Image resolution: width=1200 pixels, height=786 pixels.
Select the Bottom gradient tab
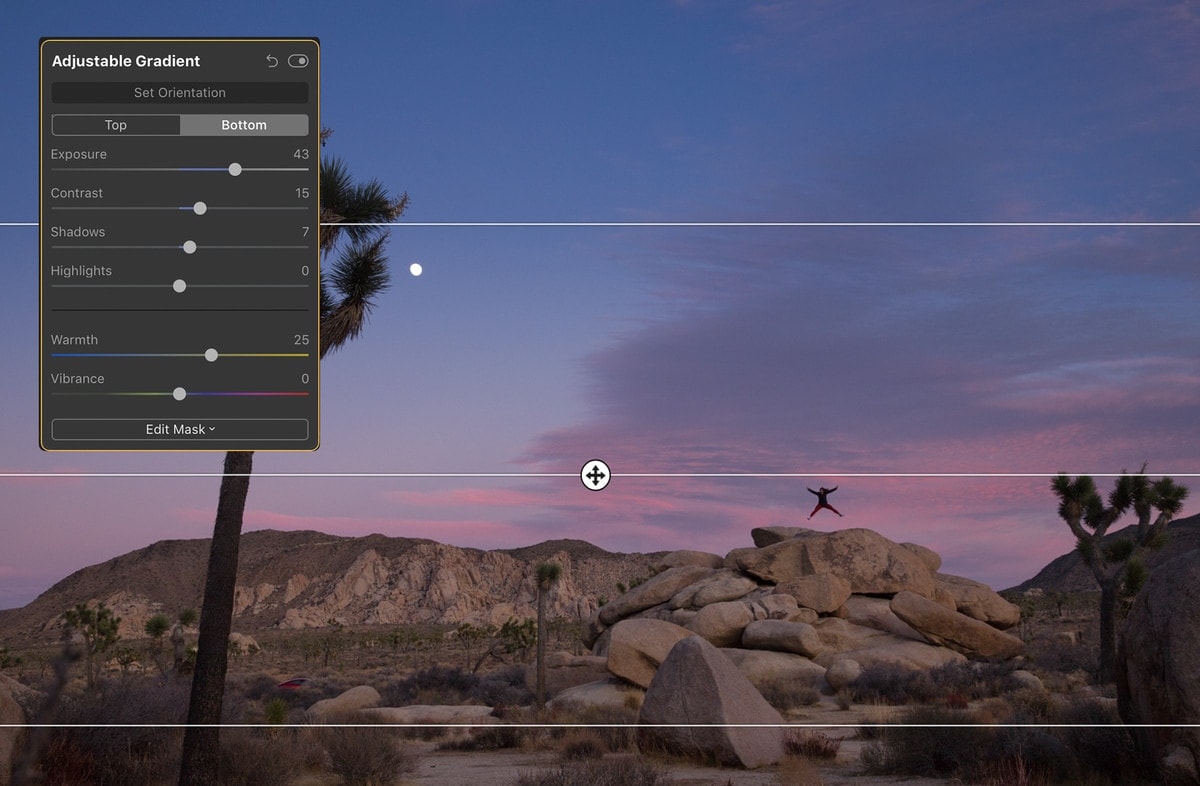[x=244, y=125]
